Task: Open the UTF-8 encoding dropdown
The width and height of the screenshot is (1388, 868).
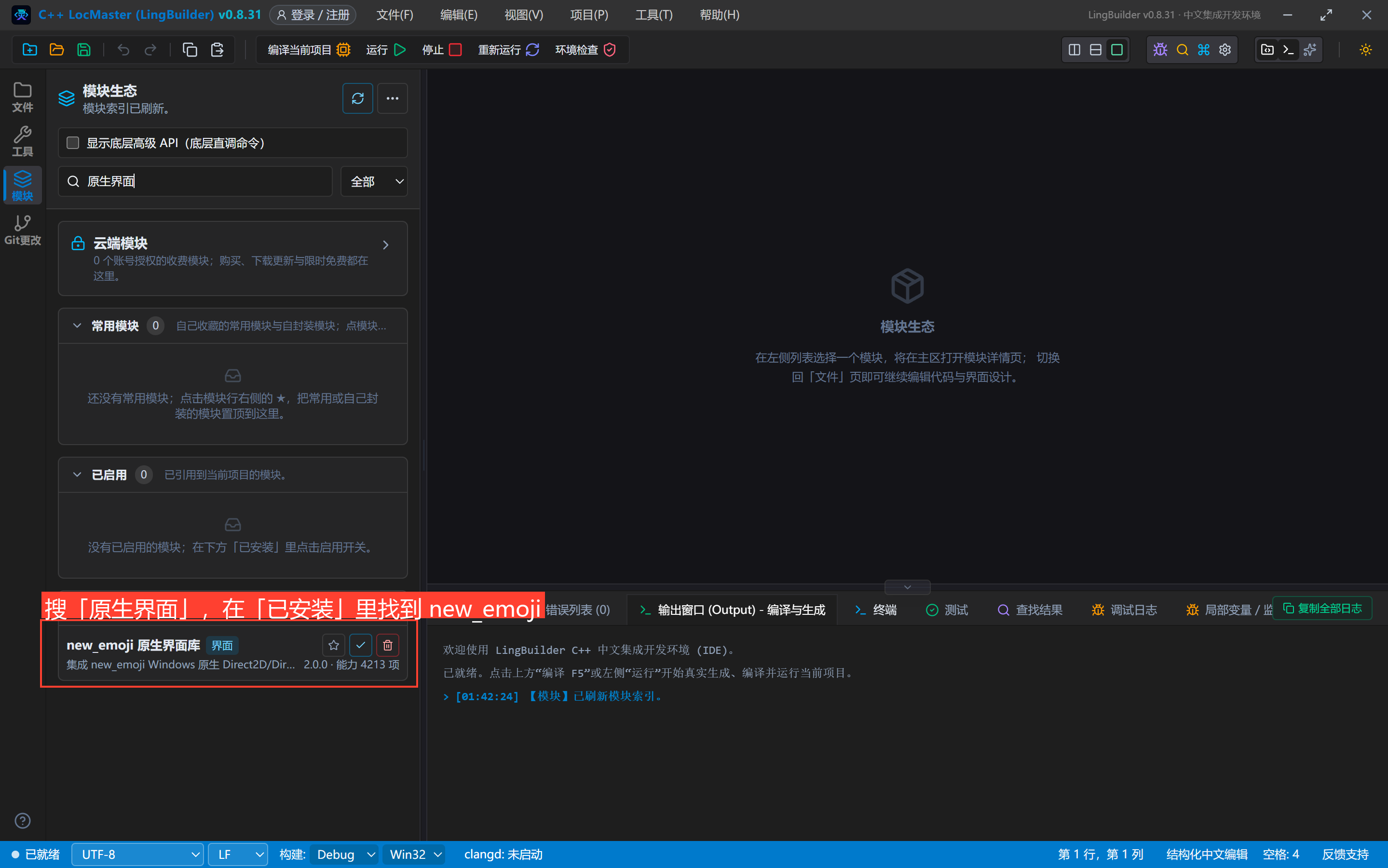Action: pyautogui.click(x=138, y=855)
